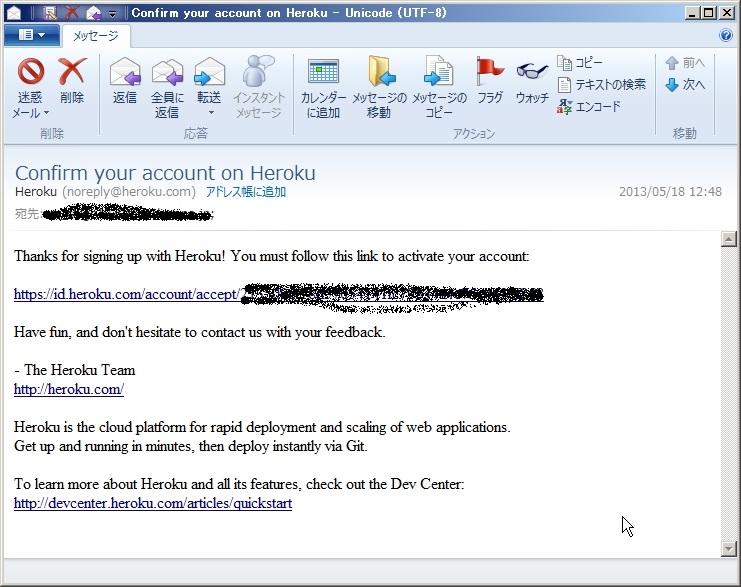
Task: Minimize the message window
Action: [692, 13]
